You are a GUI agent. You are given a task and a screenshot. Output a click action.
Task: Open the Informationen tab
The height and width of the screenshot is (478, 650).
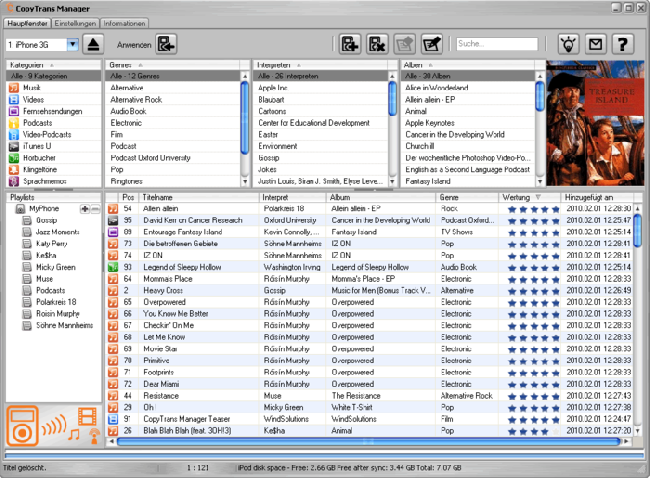[x=124, y=22]
